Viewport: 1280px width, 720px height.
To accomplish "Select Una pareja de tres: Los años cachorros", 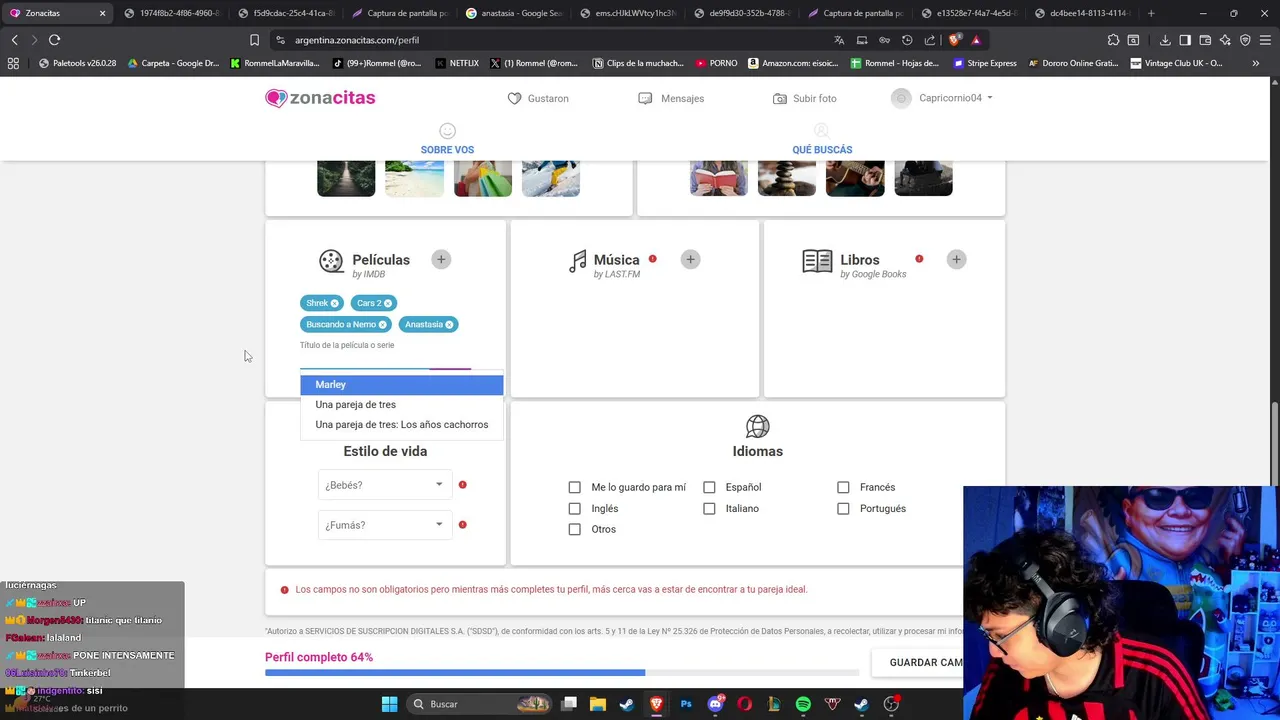I will click(x=401, y=424).
